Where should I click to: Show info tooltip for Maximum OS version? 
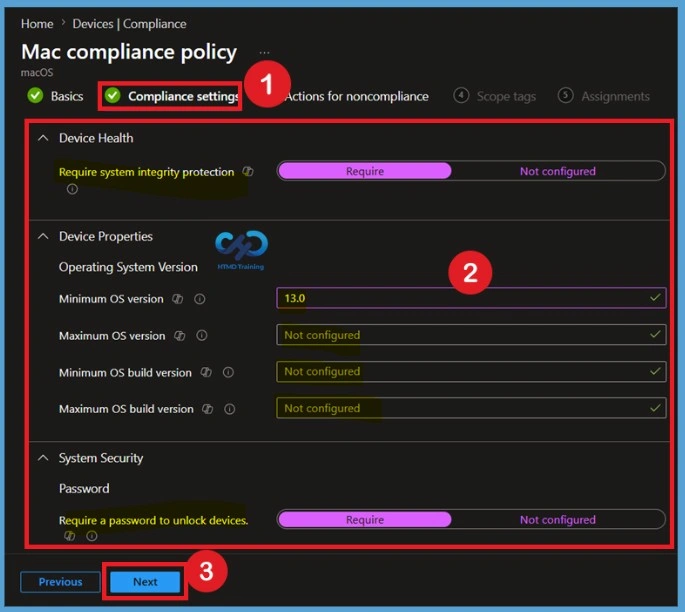tap(201, 335)
